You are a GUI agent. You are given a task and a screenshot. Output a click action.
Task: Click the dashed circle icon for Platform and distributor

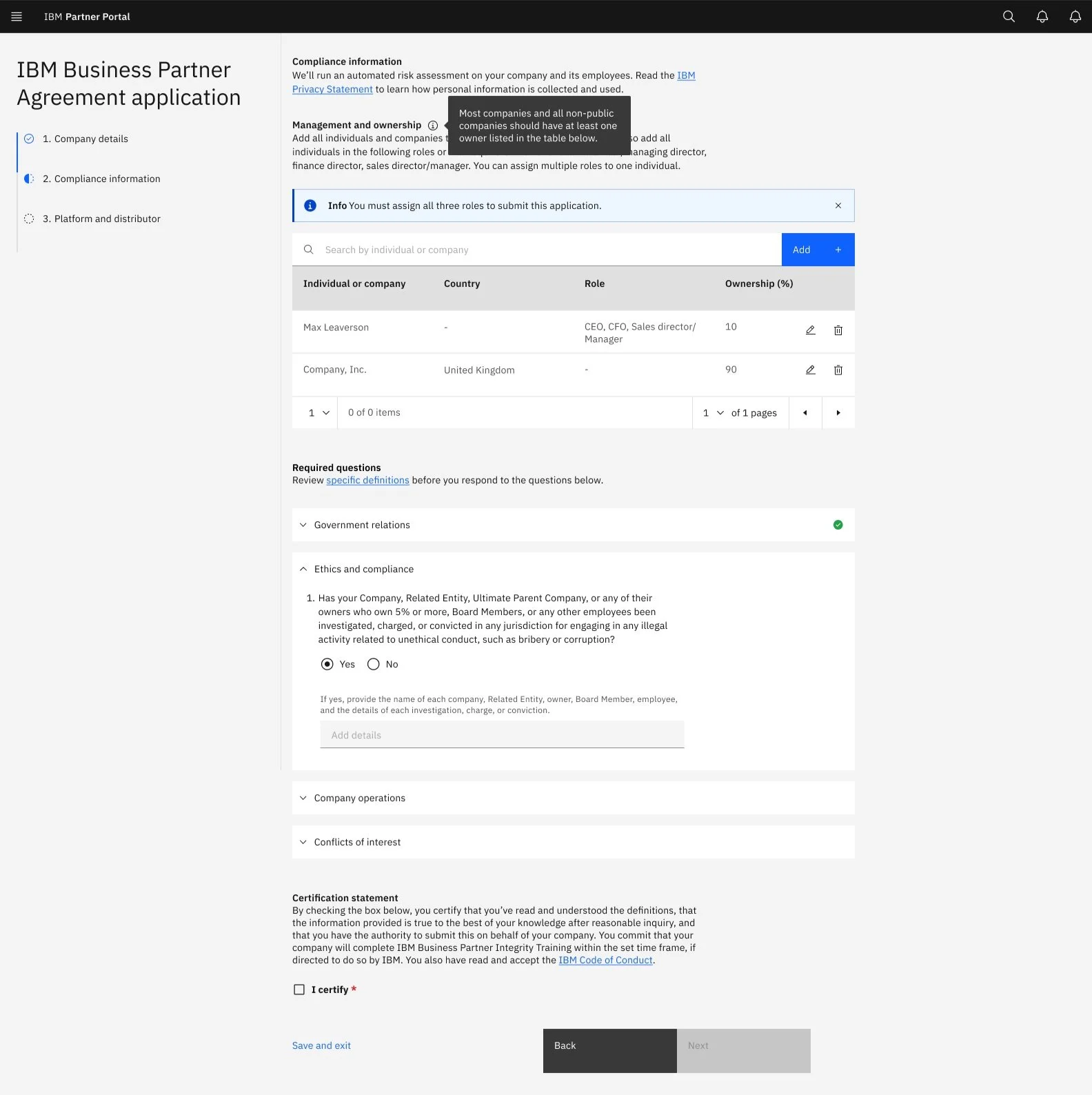click(x=29, y=219)
